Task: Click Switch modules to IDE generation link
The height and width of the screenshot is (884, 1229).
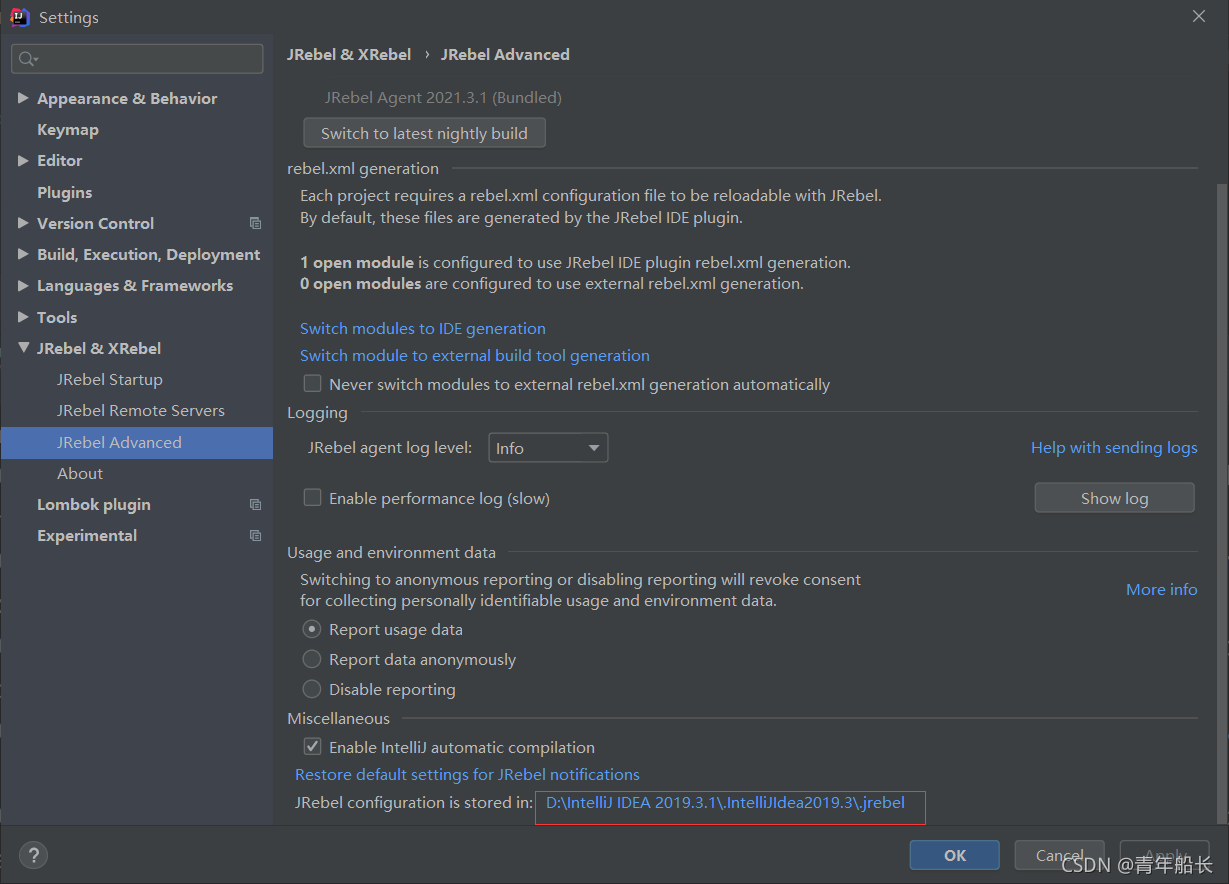Action: point(423,328)
